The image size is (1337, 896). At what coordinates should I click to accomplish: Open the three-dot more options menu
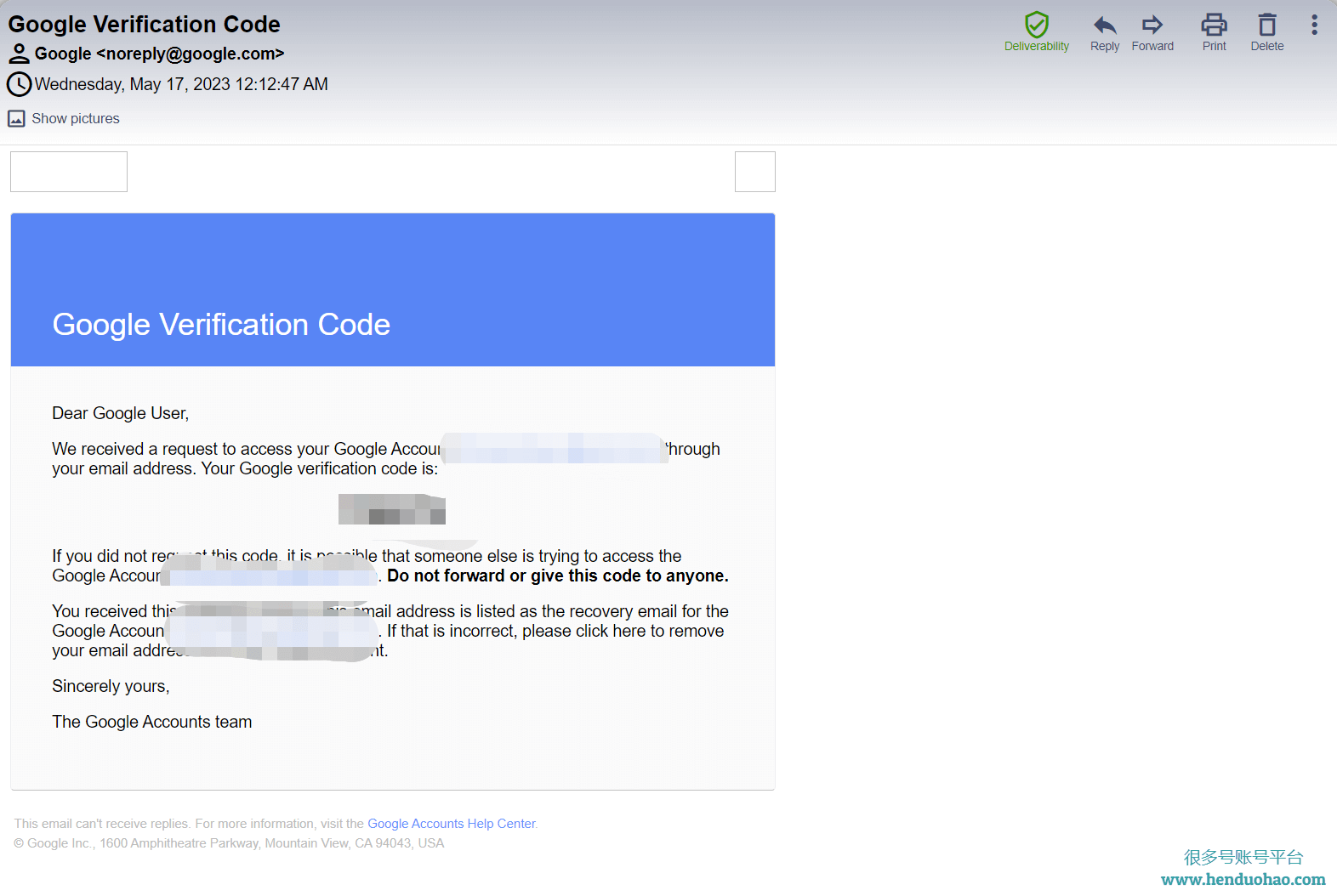(1314, 25)
